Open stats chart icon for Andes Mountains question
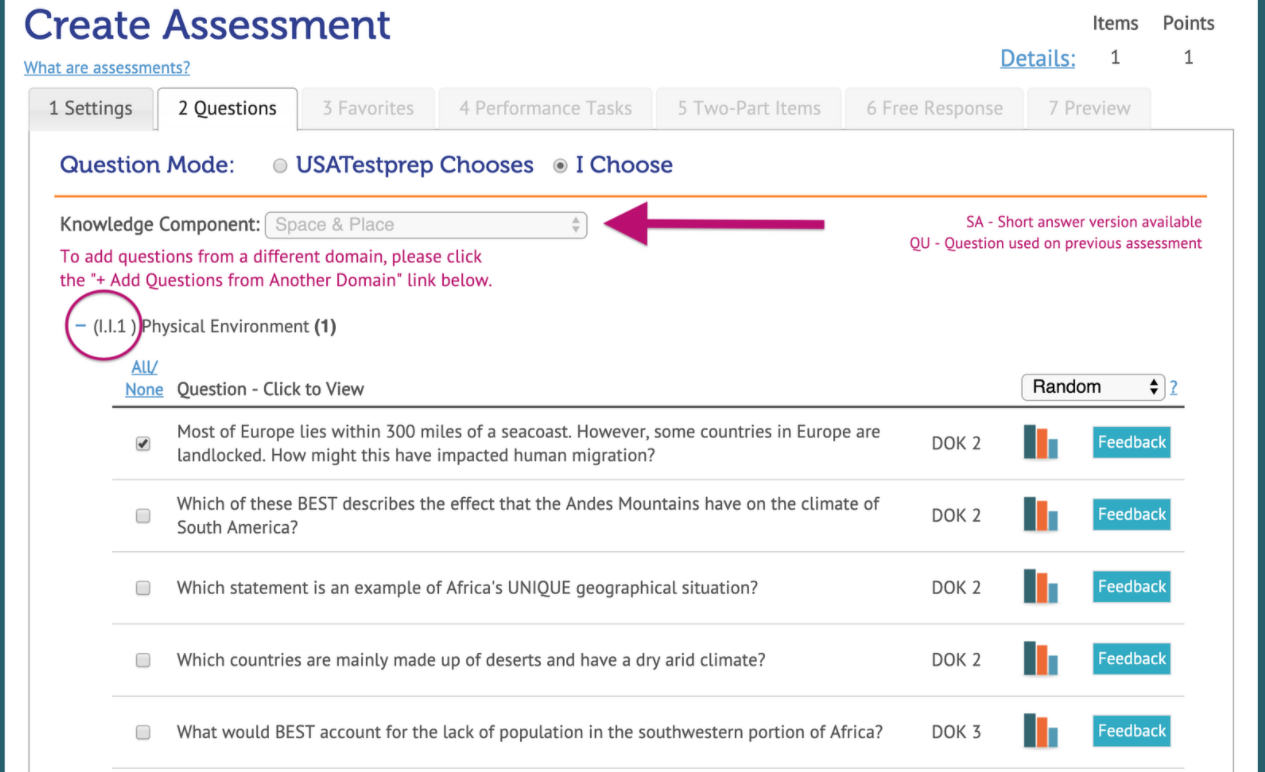Viewport: 1265px width, 772px height. [x=1041, y=514]
